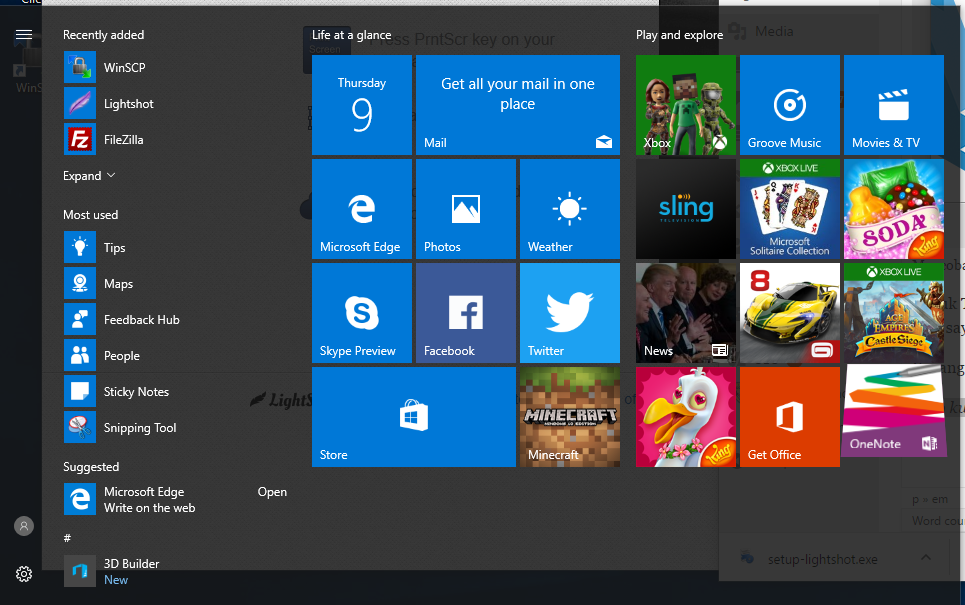Launch the Microsoft Edge tile

click(362, 209)
